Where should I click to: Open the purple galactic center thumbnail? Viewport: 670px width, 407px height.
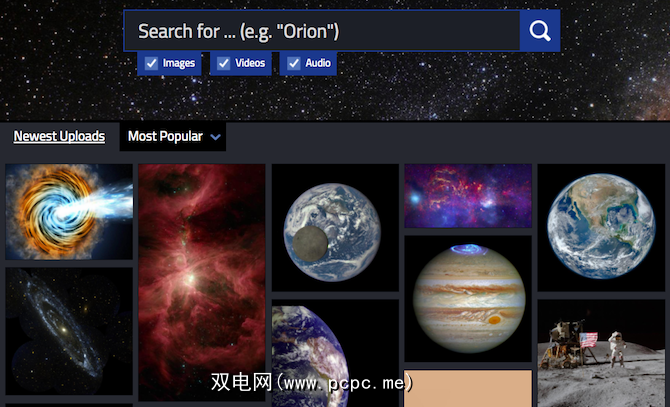coord(468,196)
